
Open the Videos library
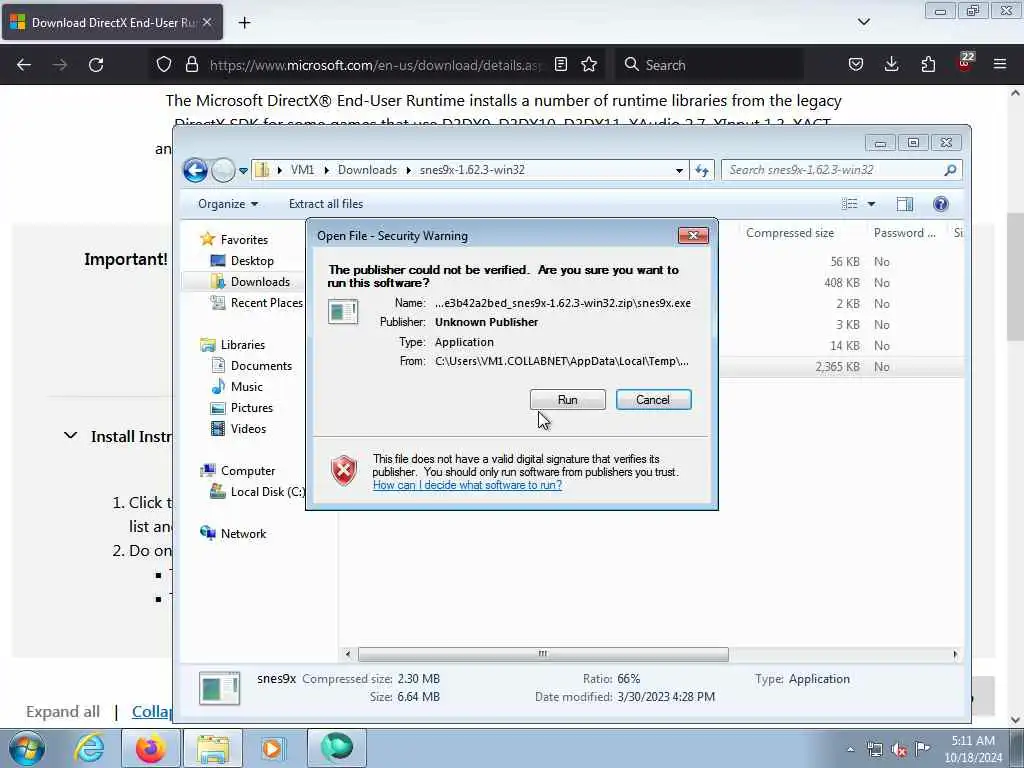coord(248,428)
